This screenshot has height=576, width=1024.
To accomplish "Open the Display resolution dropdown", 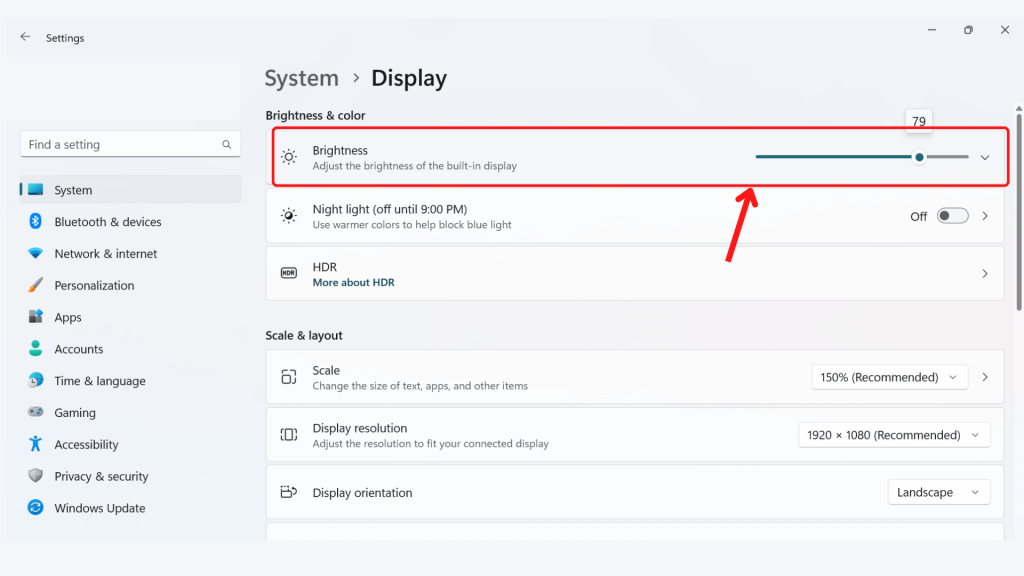I will pyautogui.click(x=894, y=435).
